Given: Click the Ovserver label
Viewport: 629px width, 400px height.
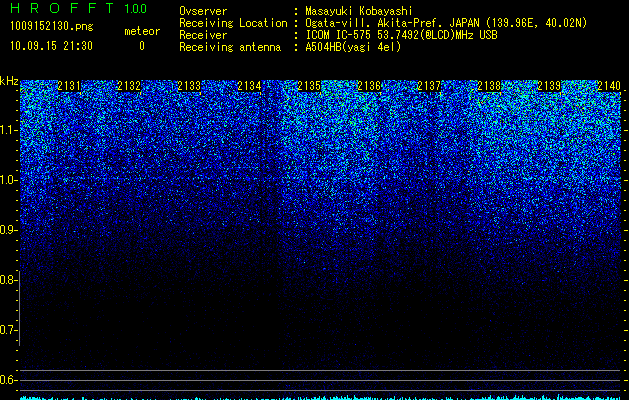Looking at the screenshot, I should click(203, 11).
